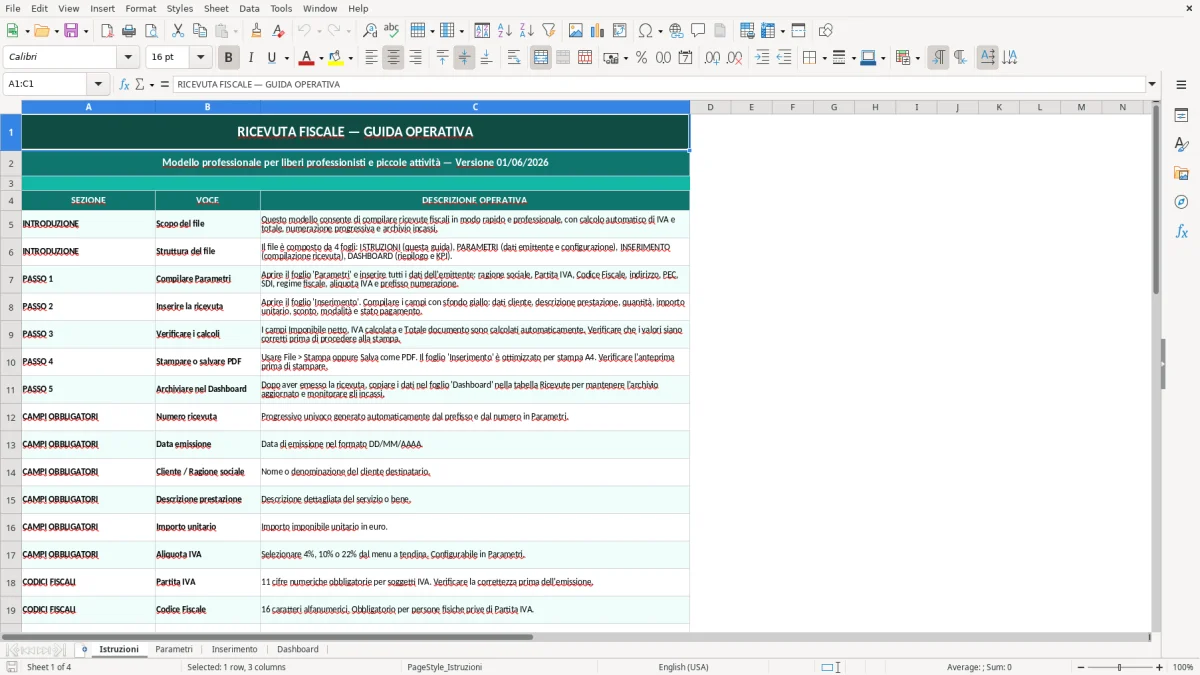
Task: Open the Sheet menu
Action: pos(216,8)
